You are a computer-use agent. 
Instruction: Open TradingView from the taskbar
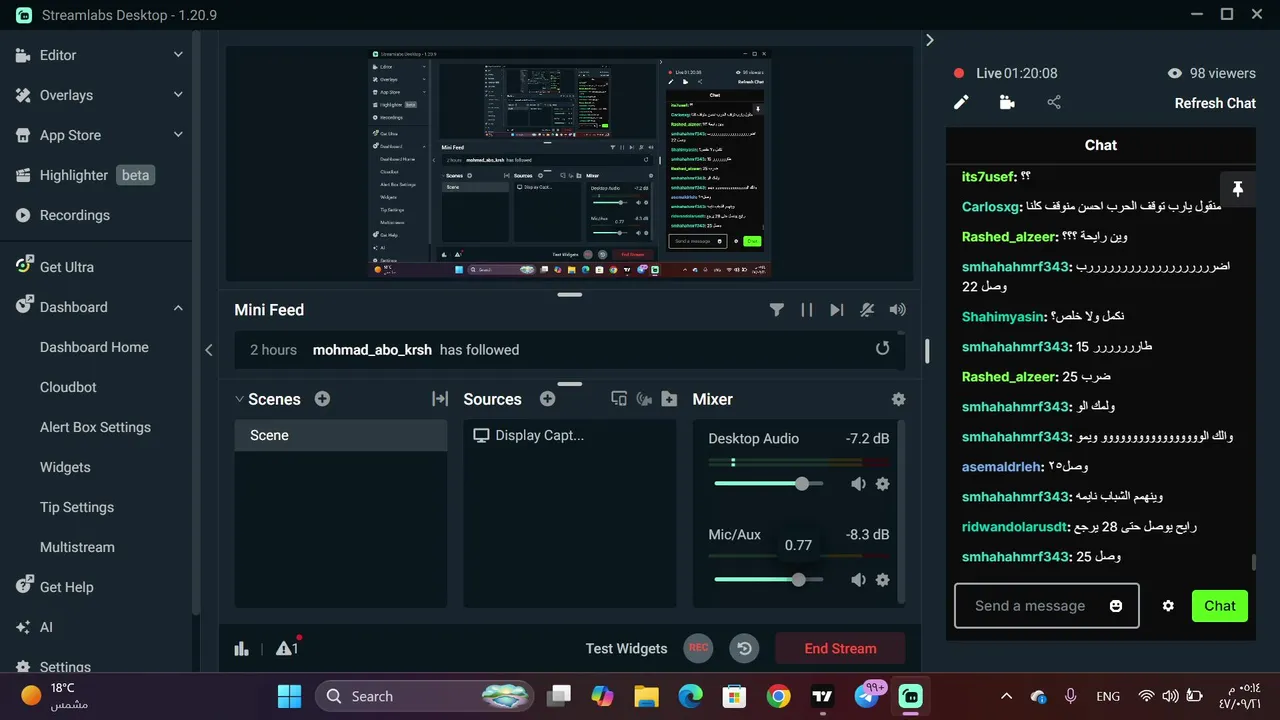(x=823, y=696)
